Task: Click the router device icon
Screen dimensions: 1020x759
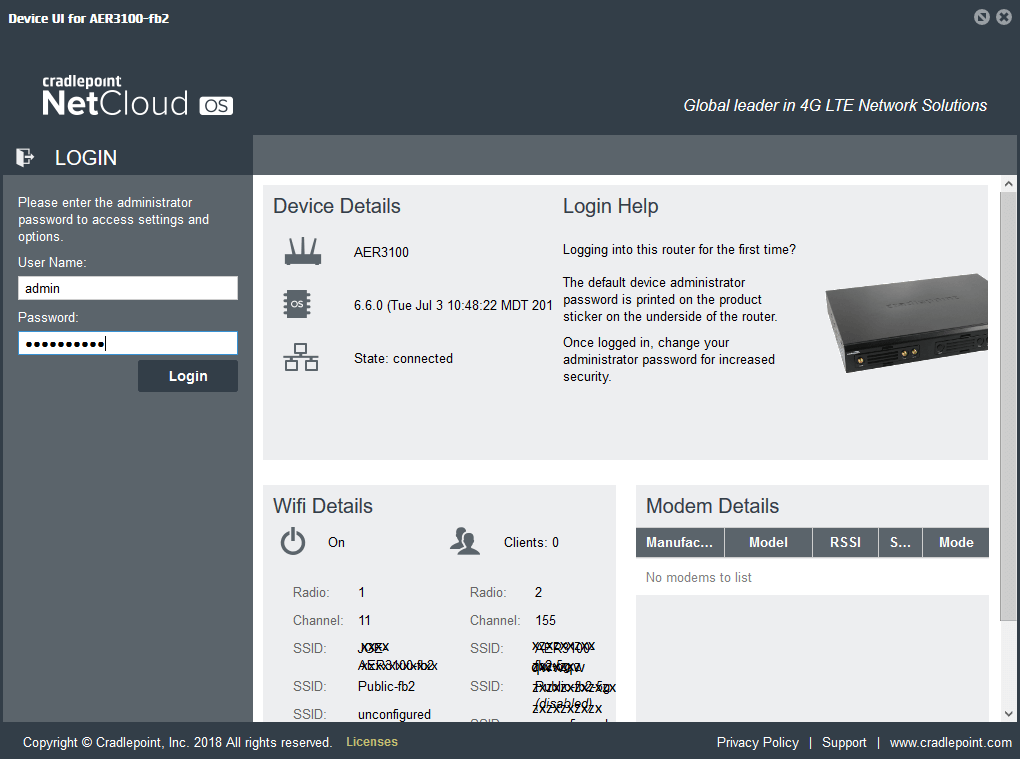Action: [x=302, y=252]
